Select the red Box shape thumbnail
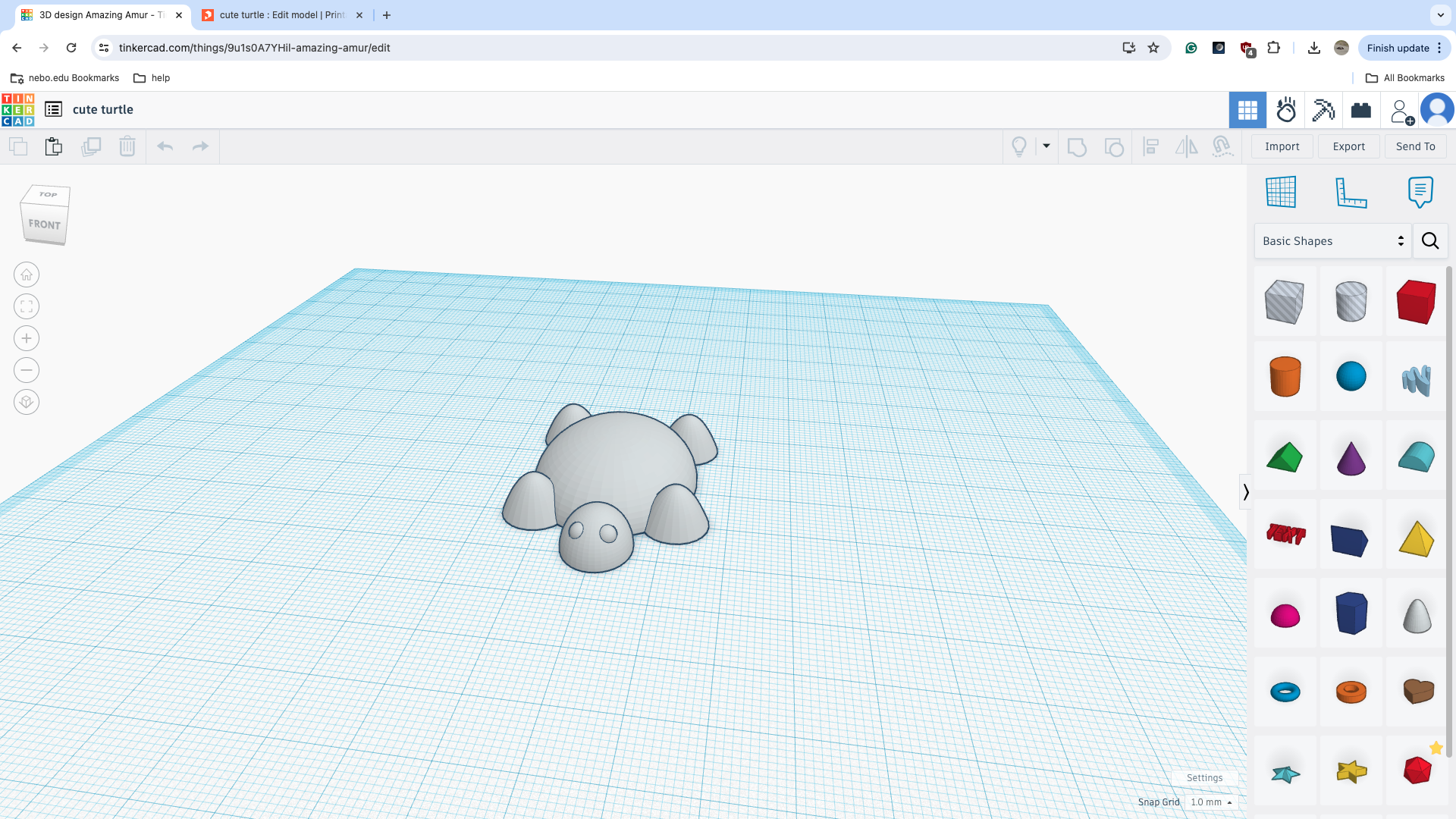This screenshot has height=819, width=1456. [x=1416, y=301]
